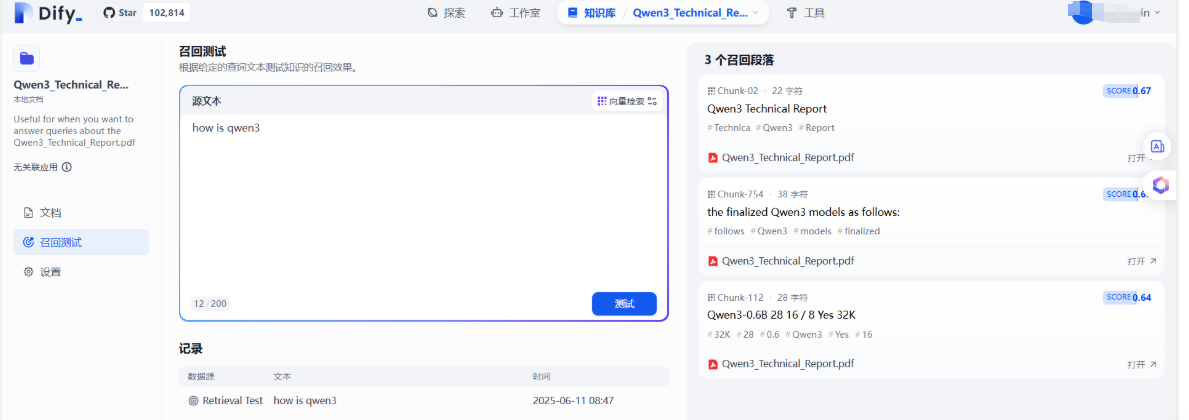Click the 时间 column header in records
Viewport: 1189px width, 420px height.
pos(541,376)
